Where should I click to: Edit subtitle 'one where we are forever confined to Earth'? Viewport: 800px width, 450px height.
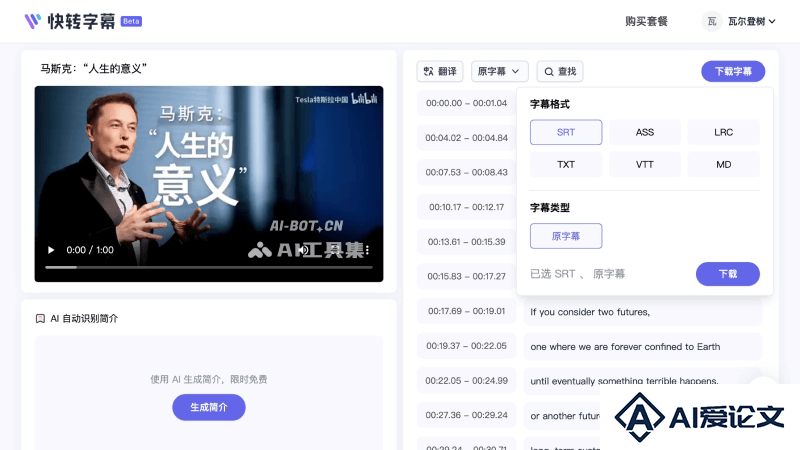point(643,347)
